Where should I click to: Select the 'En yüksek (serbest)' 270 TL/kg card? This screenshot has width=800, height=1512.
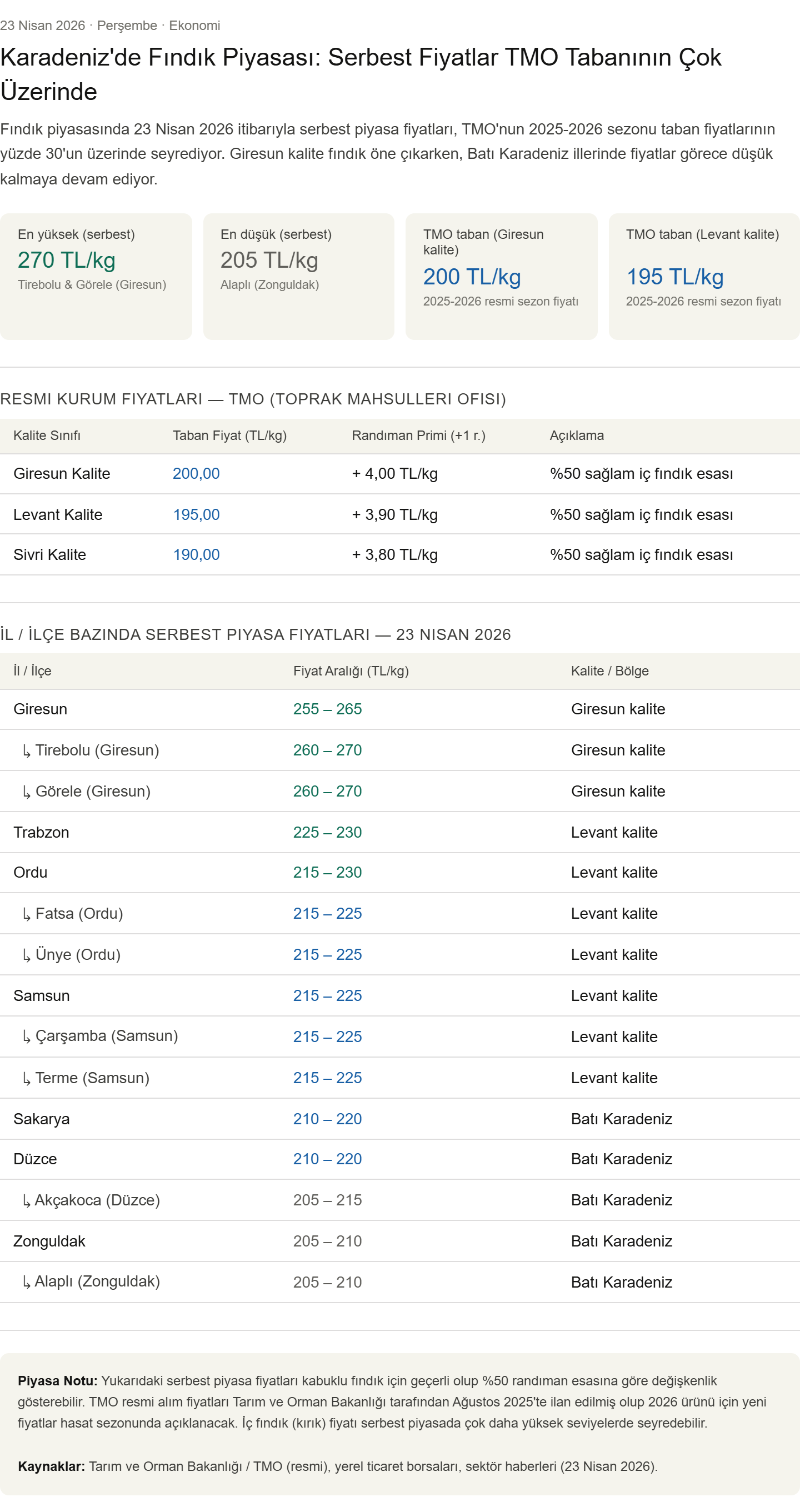[96, 276]
